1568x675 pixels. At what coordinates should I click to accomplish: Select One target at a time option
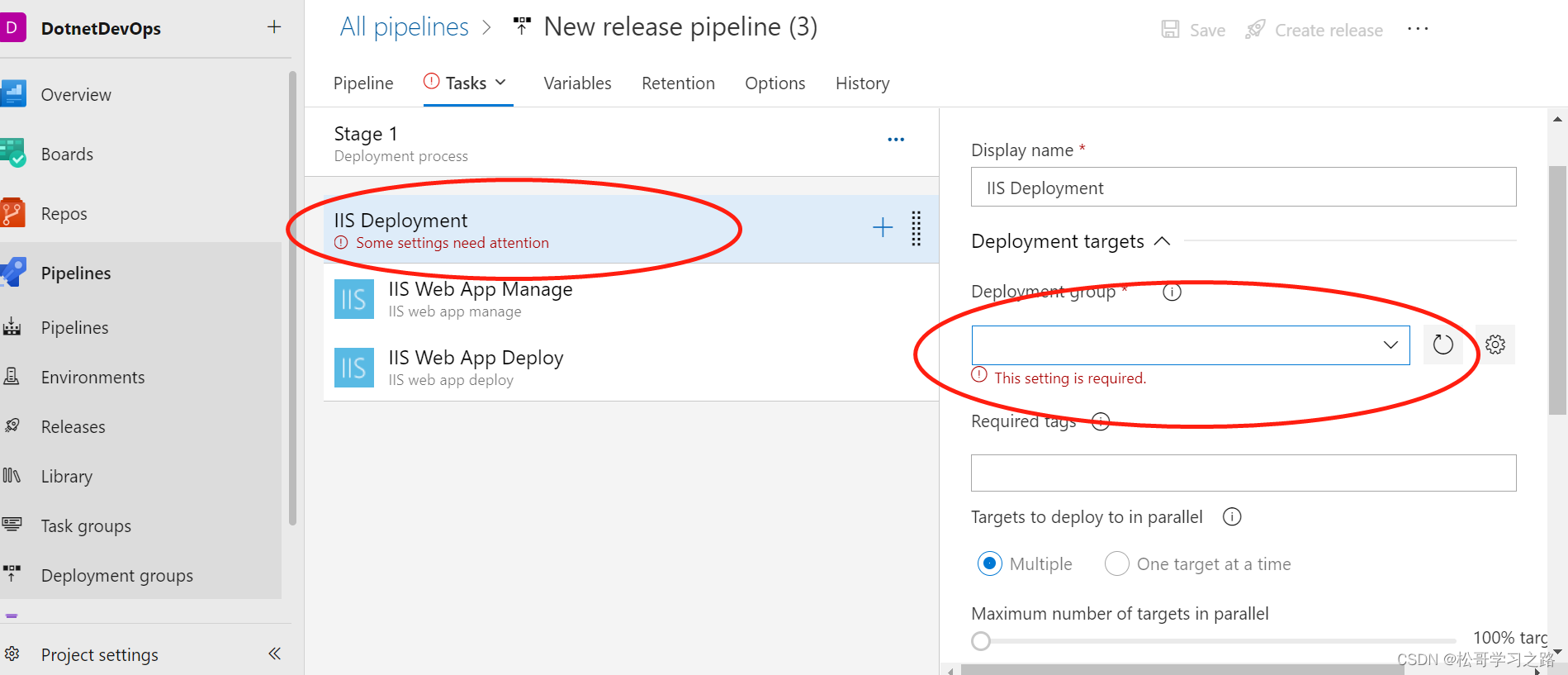(1117, 563)
